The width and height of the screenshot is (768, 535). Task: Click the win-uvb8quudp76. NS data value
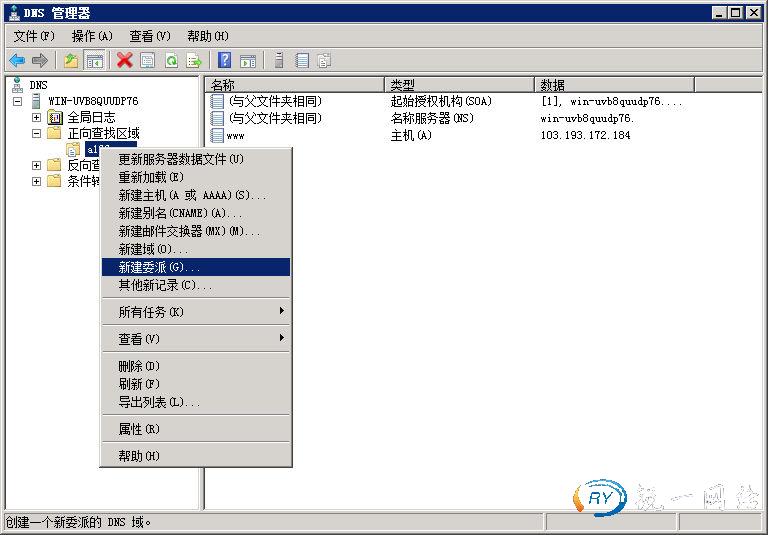pyautogui.click(x=587, y=119)
